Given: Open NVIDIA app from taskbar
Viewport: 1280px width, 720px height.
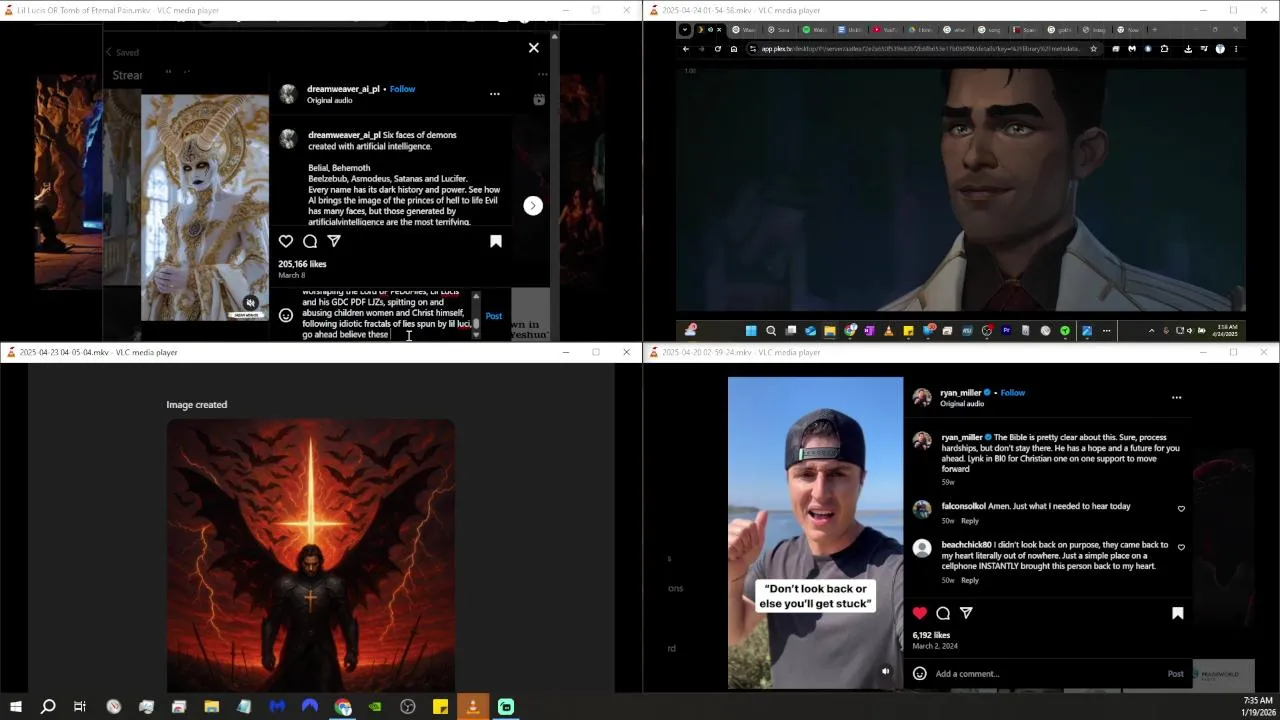Looking at the screenshot, I should [375, 707].
